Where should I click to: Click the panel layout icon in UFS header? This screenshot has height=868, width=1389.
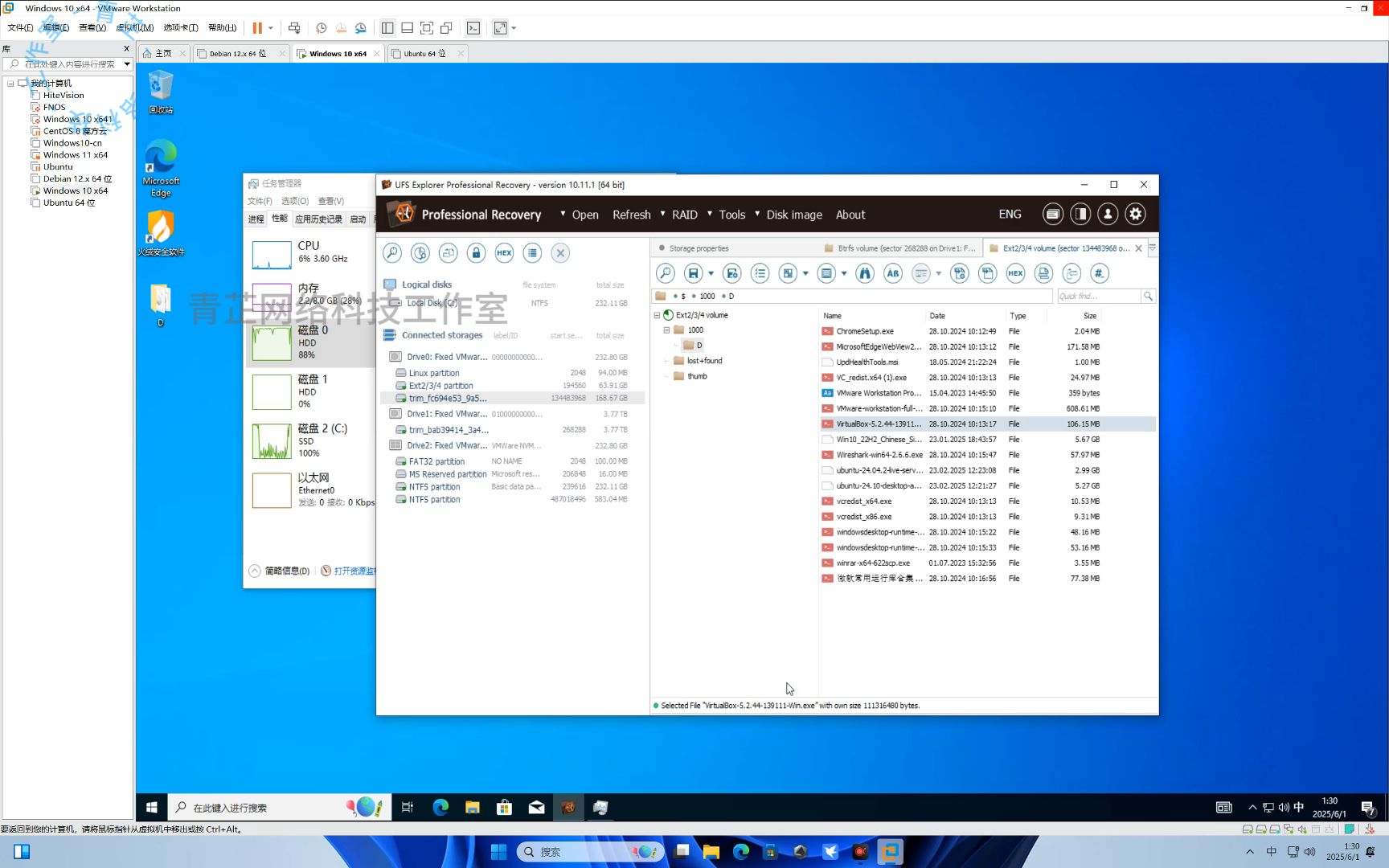click(1080, 214)
